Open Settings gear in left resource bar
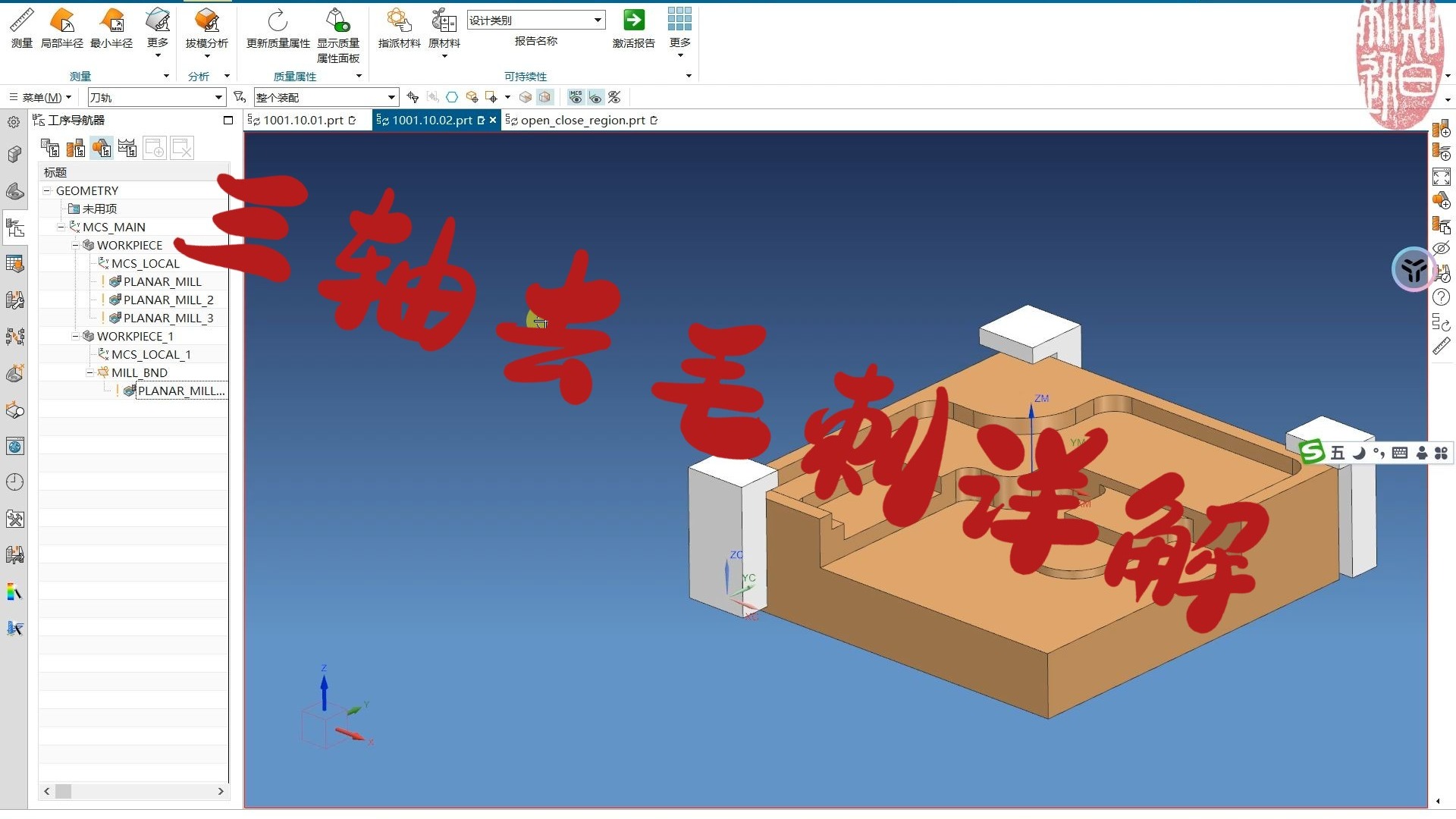 (x=14, y=122)
